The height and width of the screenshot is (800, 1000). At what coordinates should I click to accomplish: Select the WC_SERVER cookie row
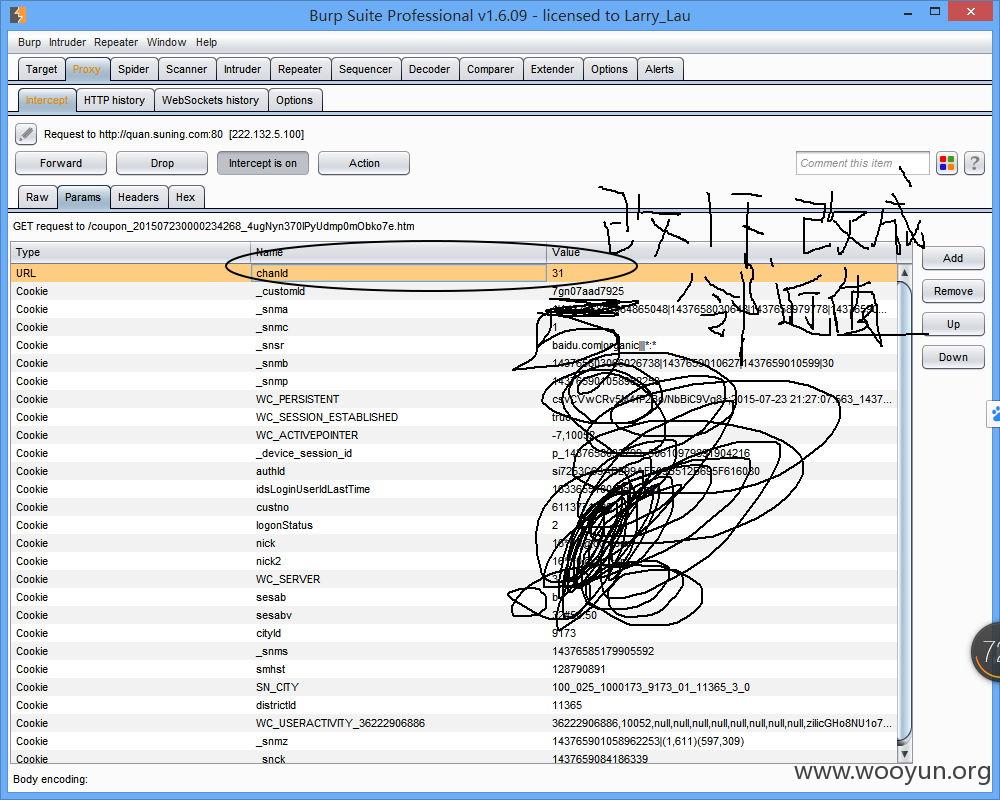point(453,579)
